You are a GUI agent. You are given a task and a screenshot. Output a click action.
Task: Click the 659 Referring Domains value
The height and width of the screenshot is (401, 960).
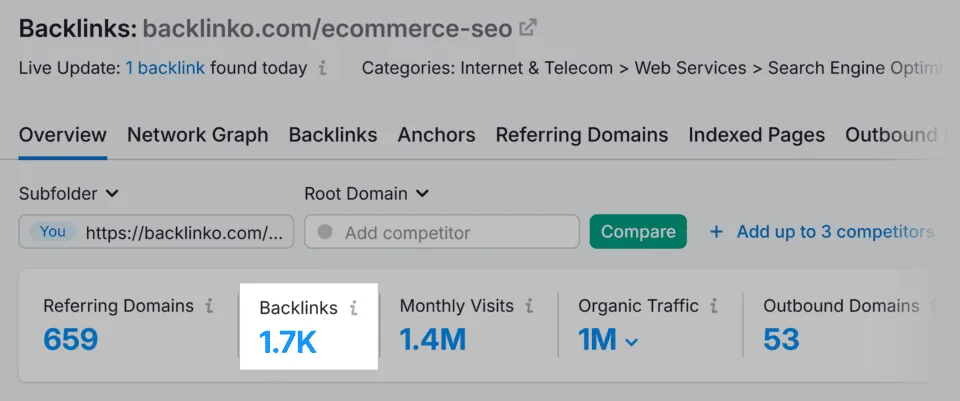(70, 340)
